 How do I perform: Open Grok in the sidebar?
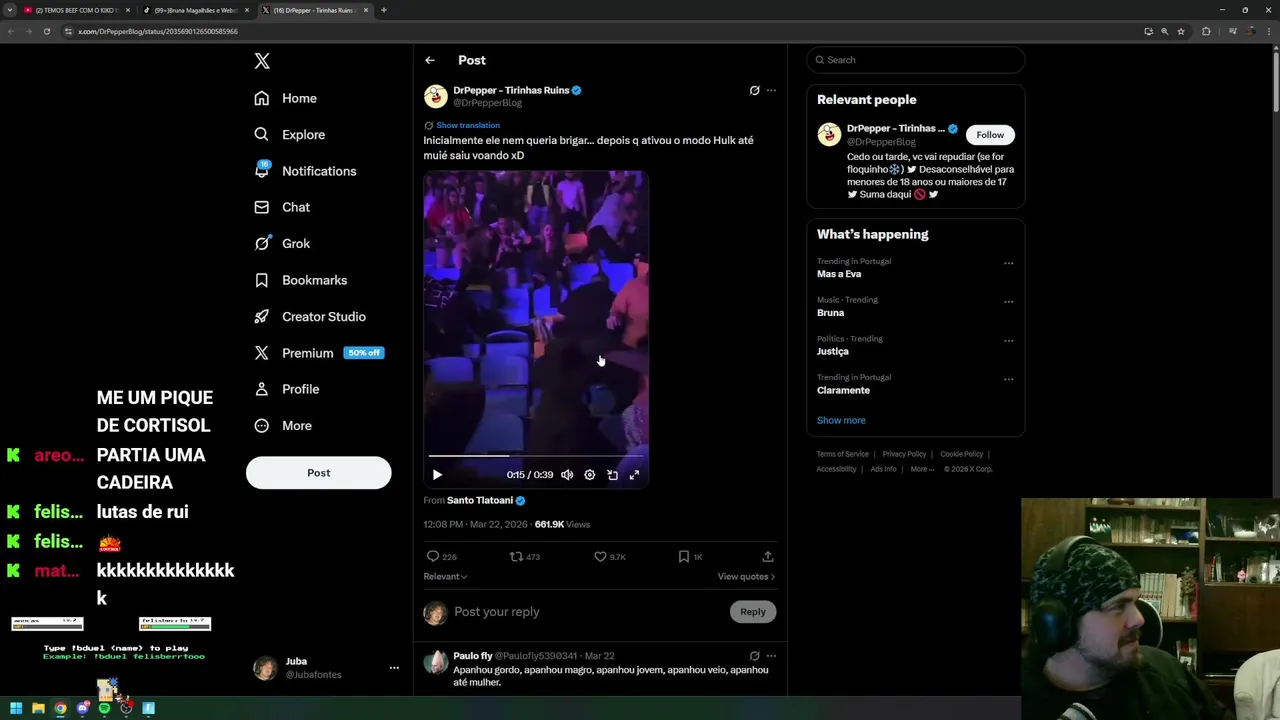coord(282,243)
